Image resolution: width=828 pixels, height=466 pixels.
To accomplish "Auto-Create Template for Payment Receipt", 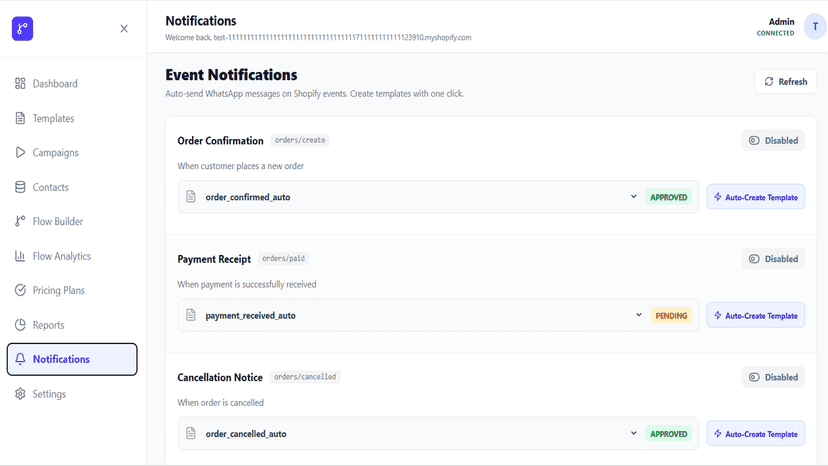I will click(756, 315).
